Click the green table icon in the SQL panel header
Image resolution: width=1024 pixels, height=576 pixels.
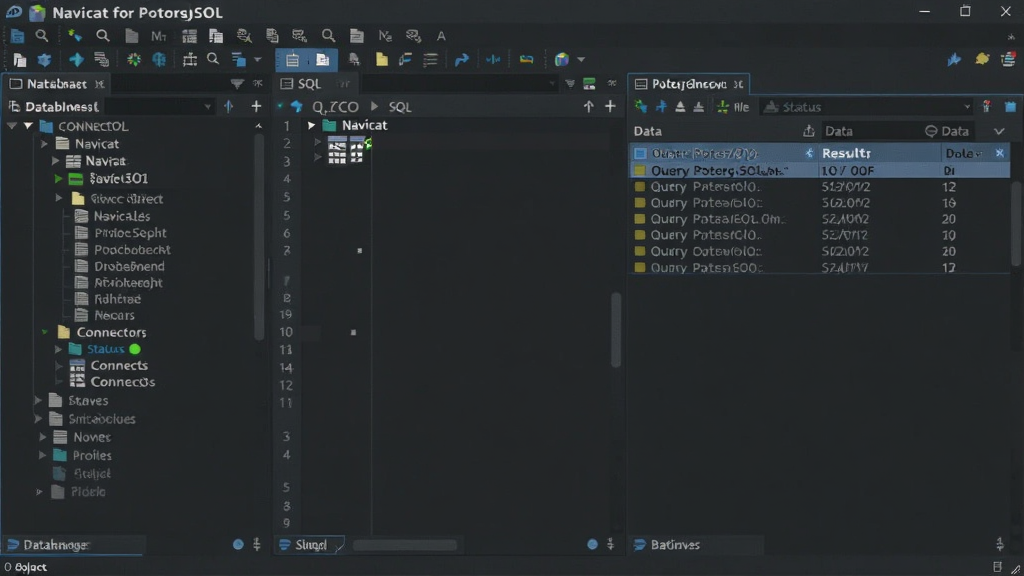[x=589, y=84]
